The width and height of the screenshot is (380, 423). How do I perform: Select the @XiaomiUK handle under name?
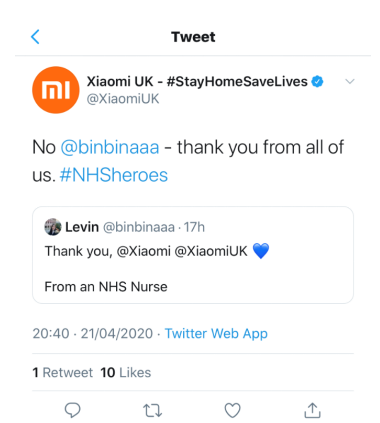[x=123, y=99]
